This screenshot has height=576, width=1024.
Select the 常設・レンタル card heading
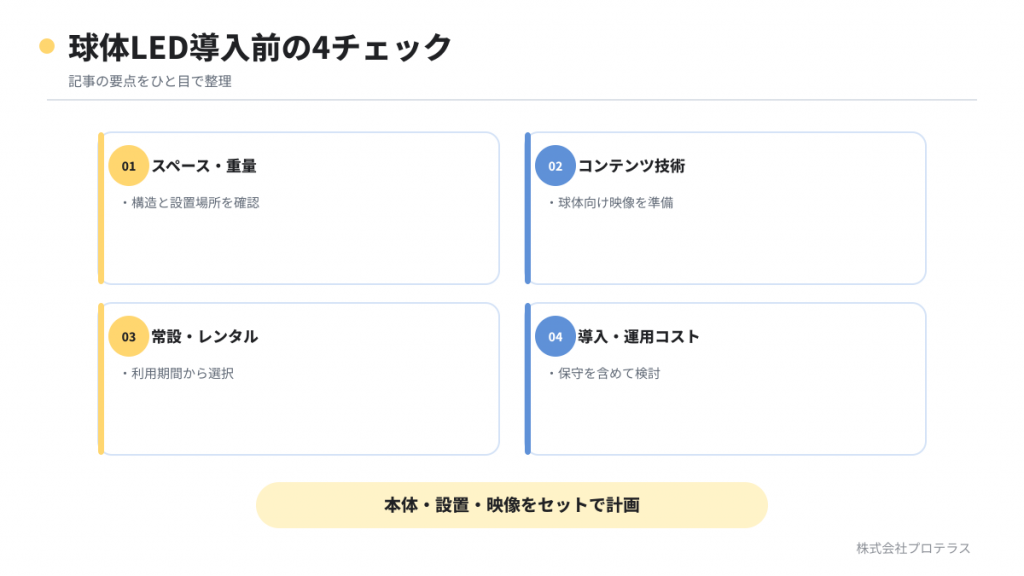coord(205,336)
